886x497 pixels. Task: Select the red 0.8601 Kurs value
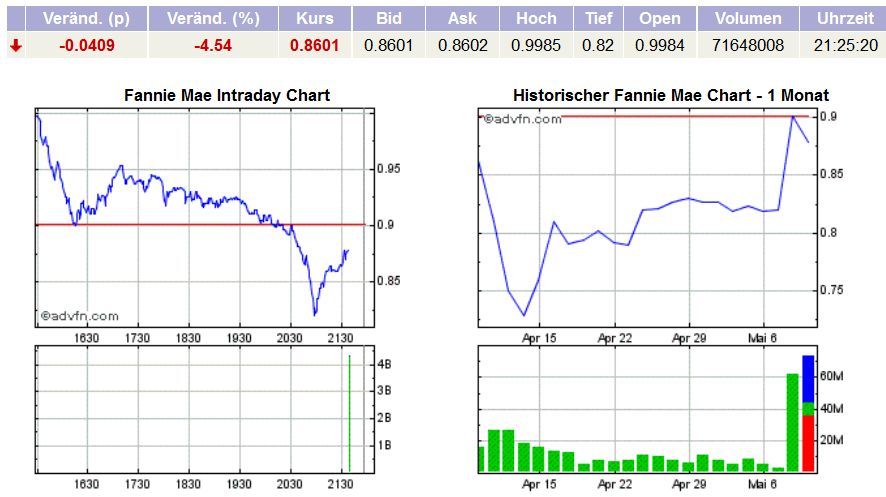point(315,45)
